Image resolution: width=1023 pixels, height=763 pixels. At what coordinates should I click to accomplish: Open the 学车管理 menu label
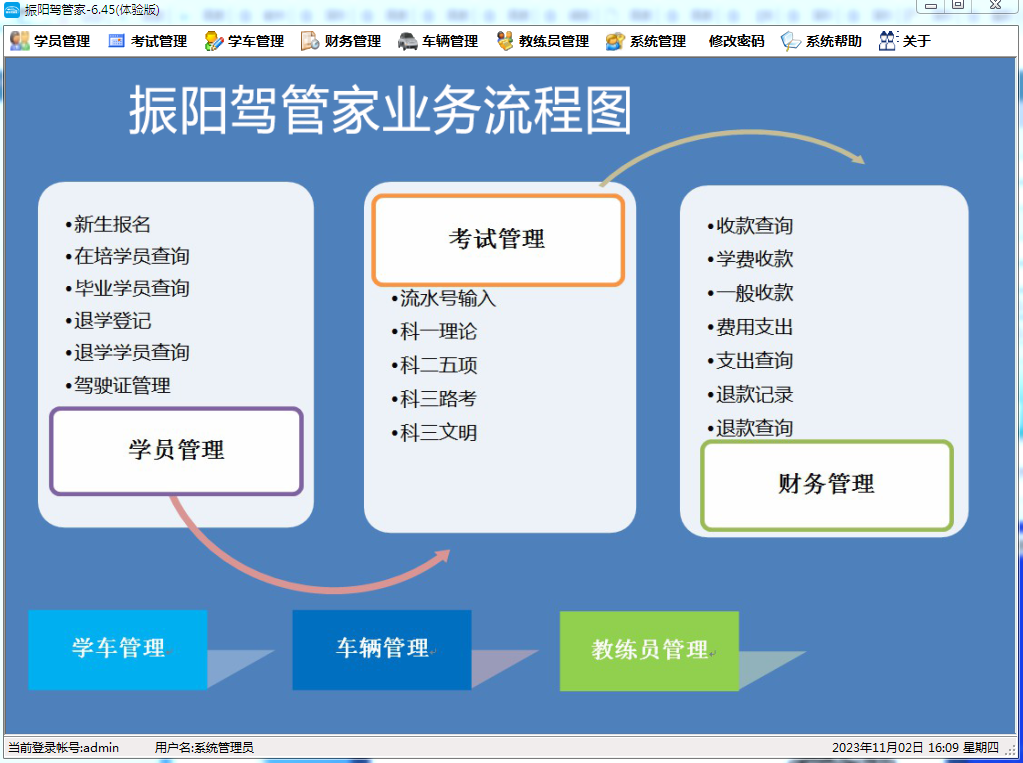point(256,41)
